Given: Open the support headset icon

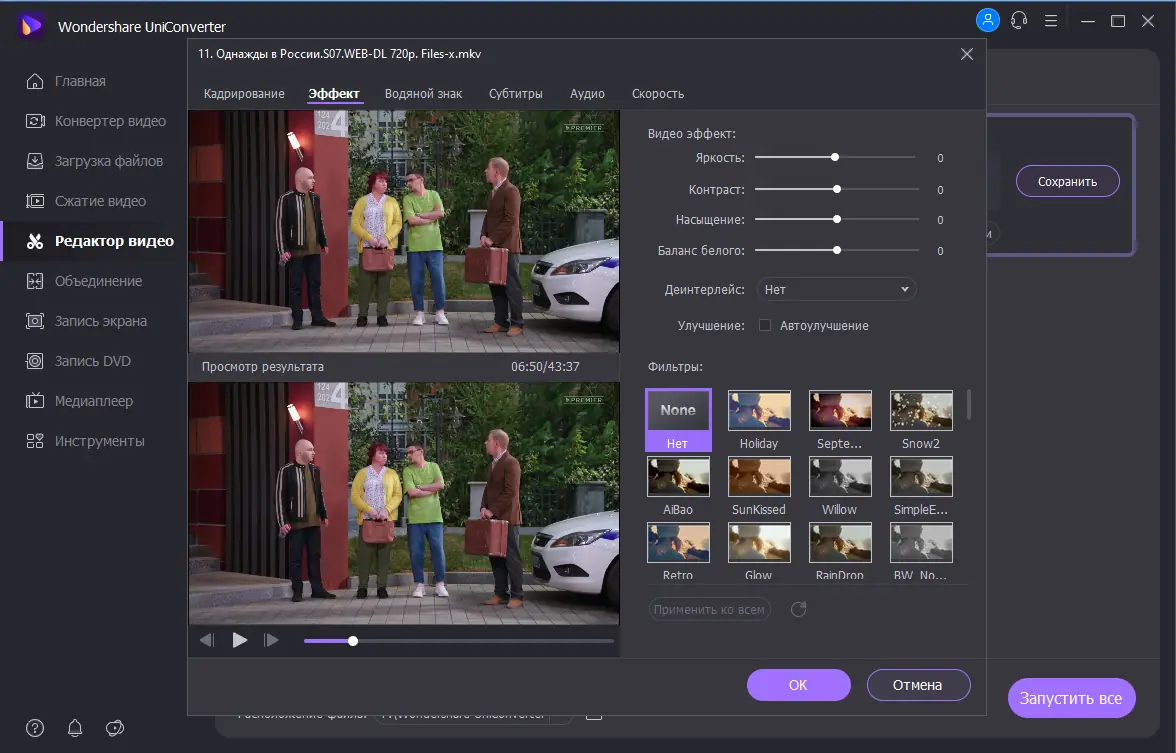Looking at the screenshot, I should pyautogui.click(x=1019, y=20).
